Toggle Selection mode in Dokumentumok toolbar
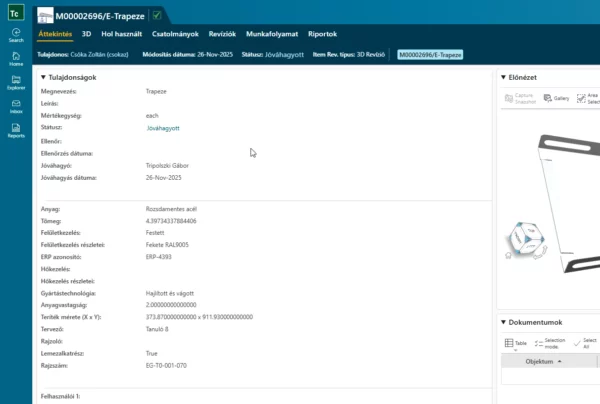 (550, 344)
